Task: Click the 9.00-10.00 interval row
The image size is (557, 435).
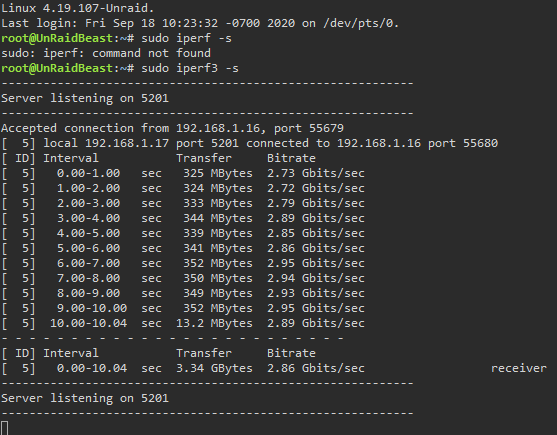Action: 183,308
